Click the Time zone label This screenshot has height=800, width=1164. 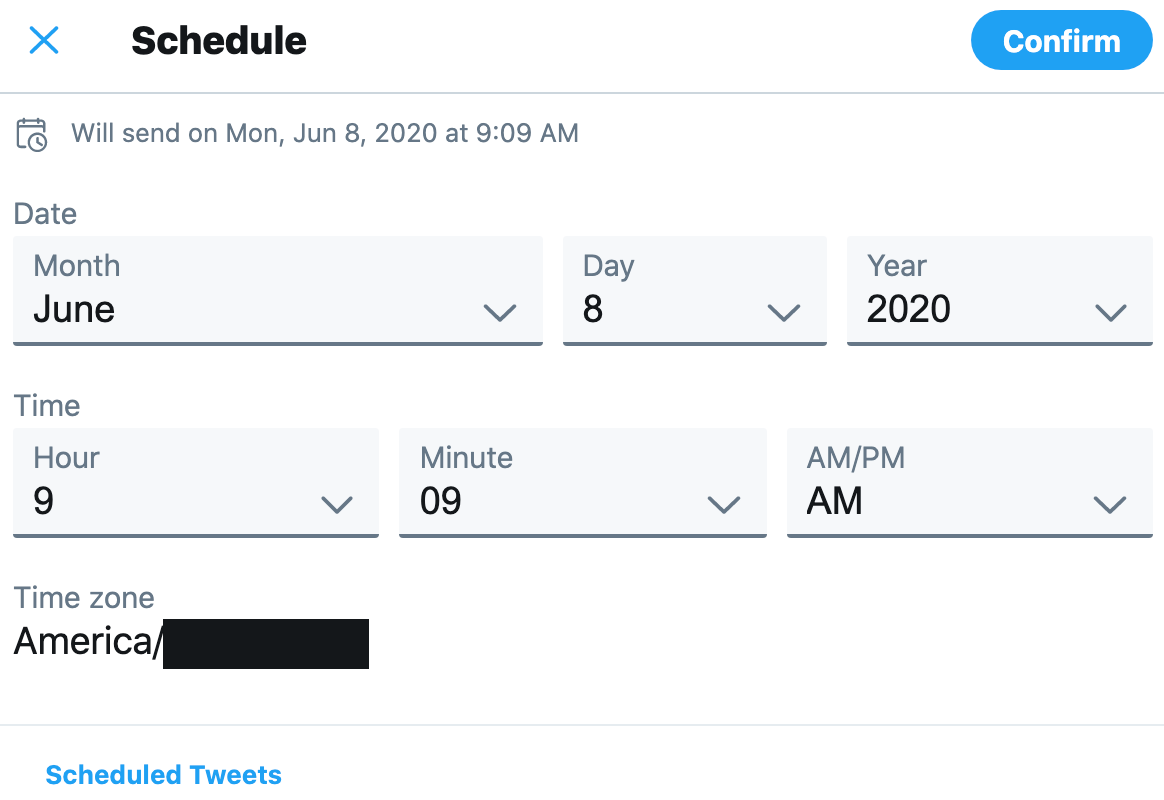84,598
